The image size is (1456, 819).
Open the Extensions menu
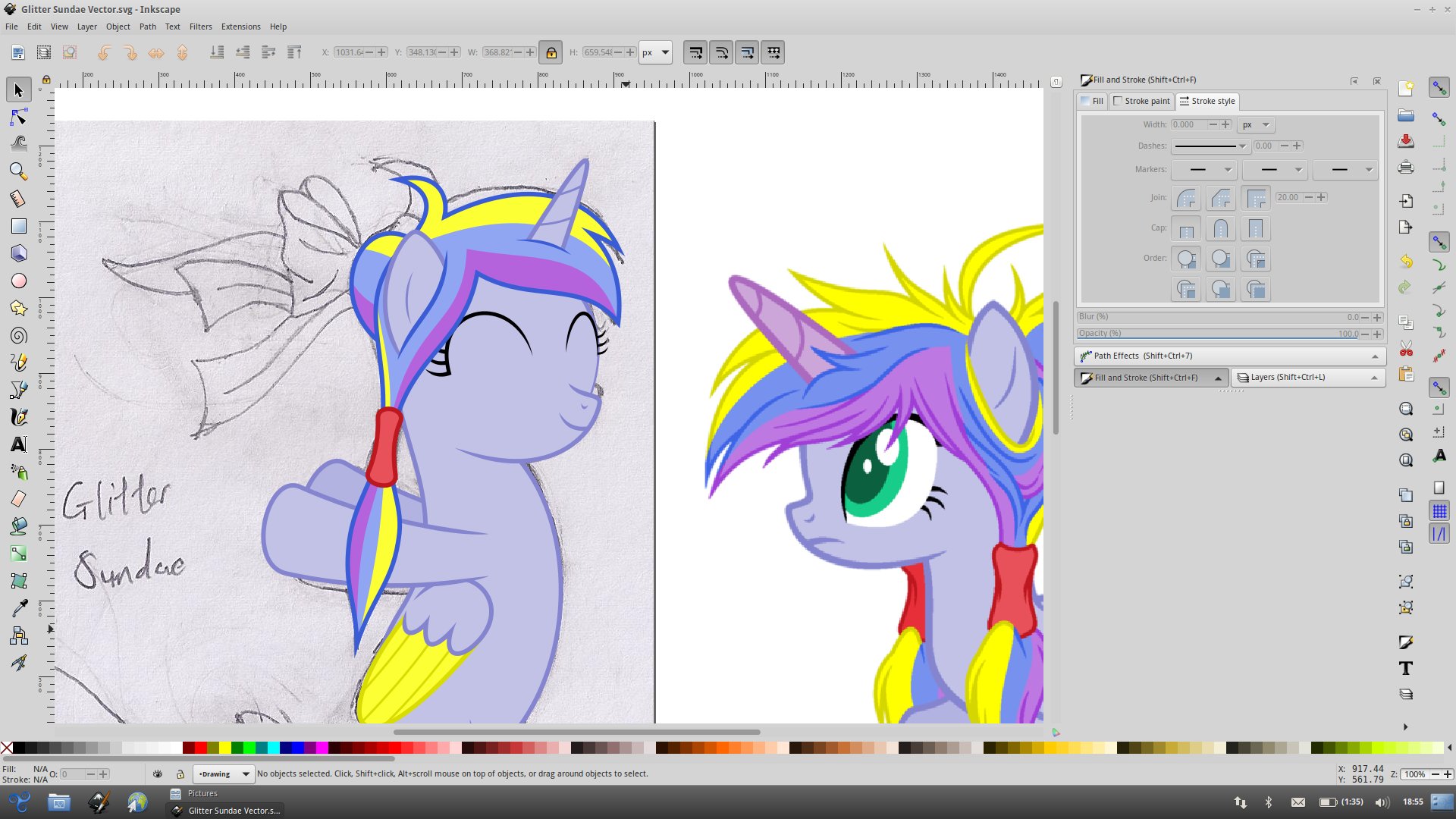click(240, 27)
